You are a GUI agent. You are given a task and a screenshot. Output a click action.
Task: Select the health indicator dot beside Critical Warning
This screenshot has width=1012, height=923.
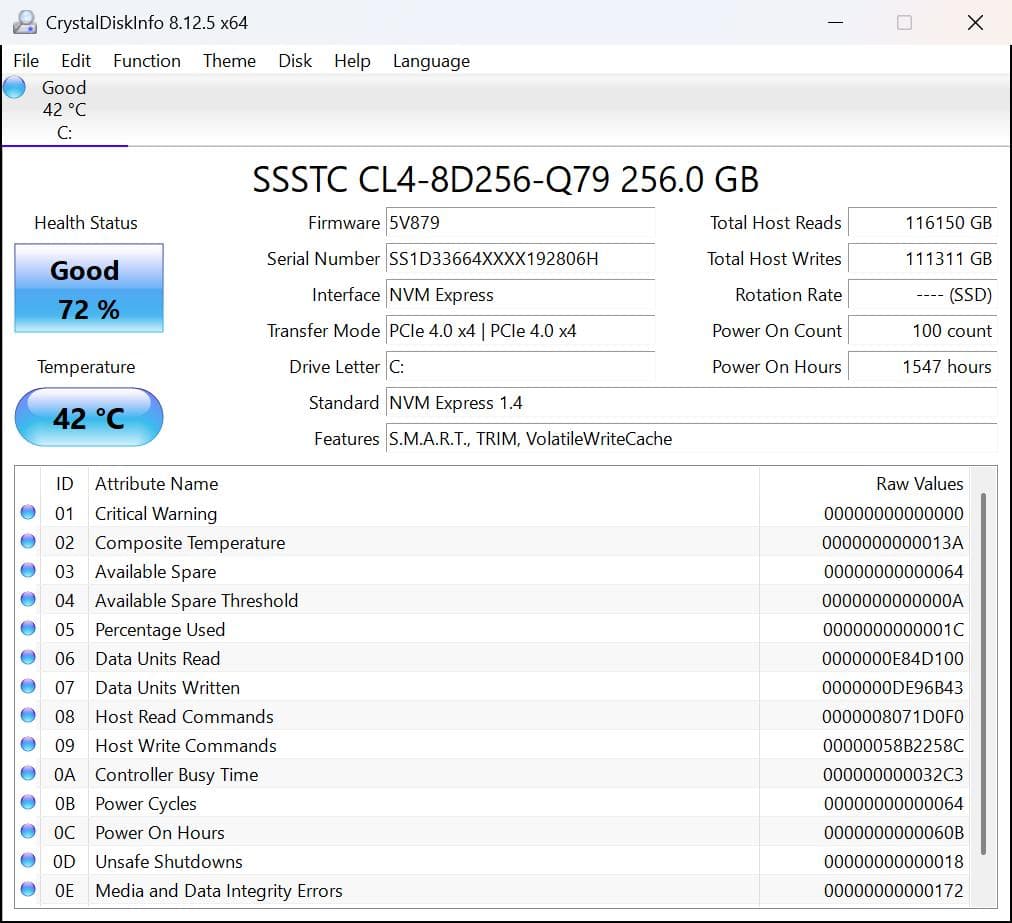pyautogui.click(x=28, y=513)
